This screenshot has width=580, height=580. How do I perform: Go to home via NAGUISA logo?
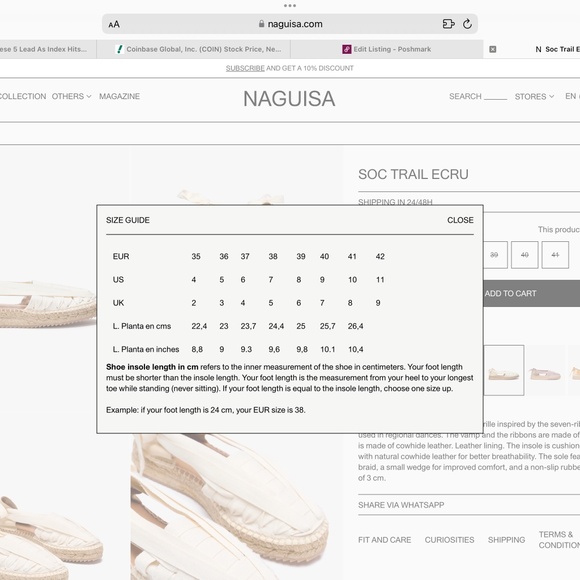pyautogui.click(x=289, y=99)
